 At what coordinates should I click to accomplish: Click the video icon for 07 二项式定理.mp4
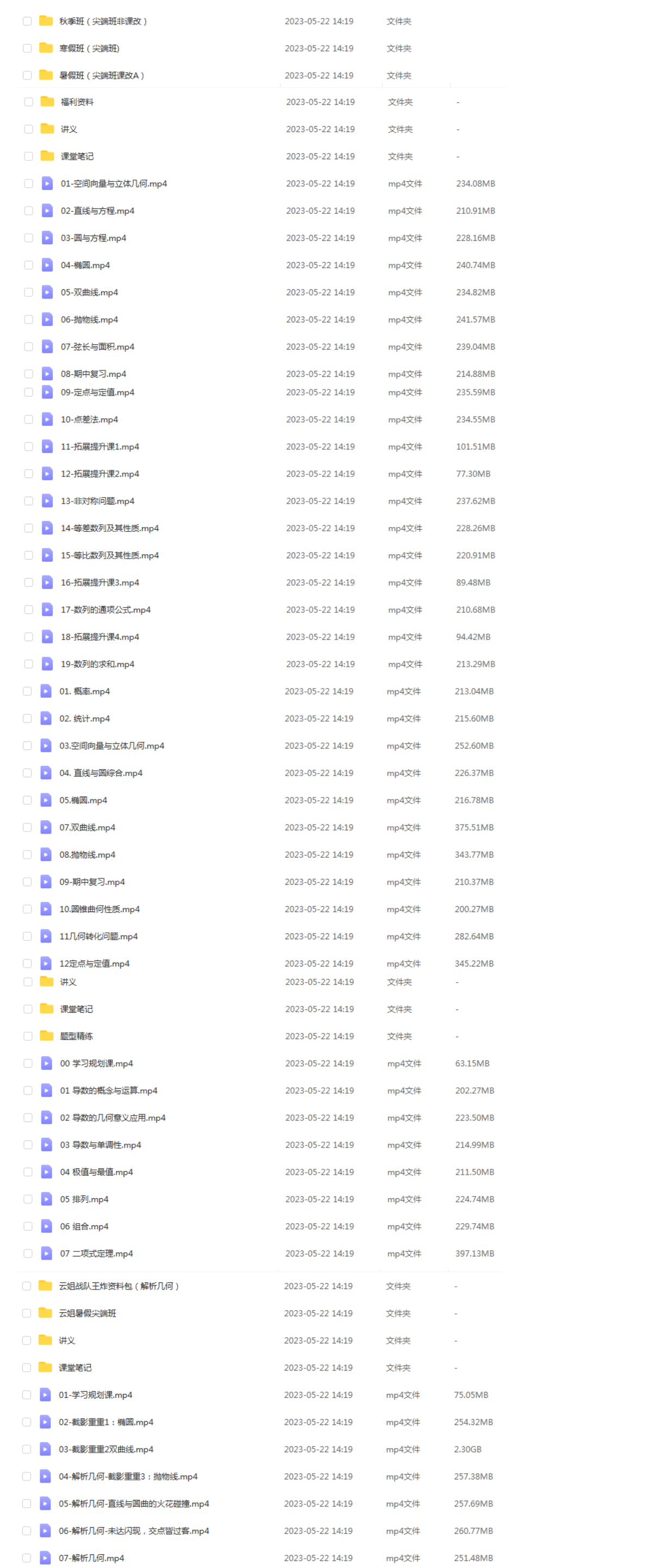coord(47,1253)
